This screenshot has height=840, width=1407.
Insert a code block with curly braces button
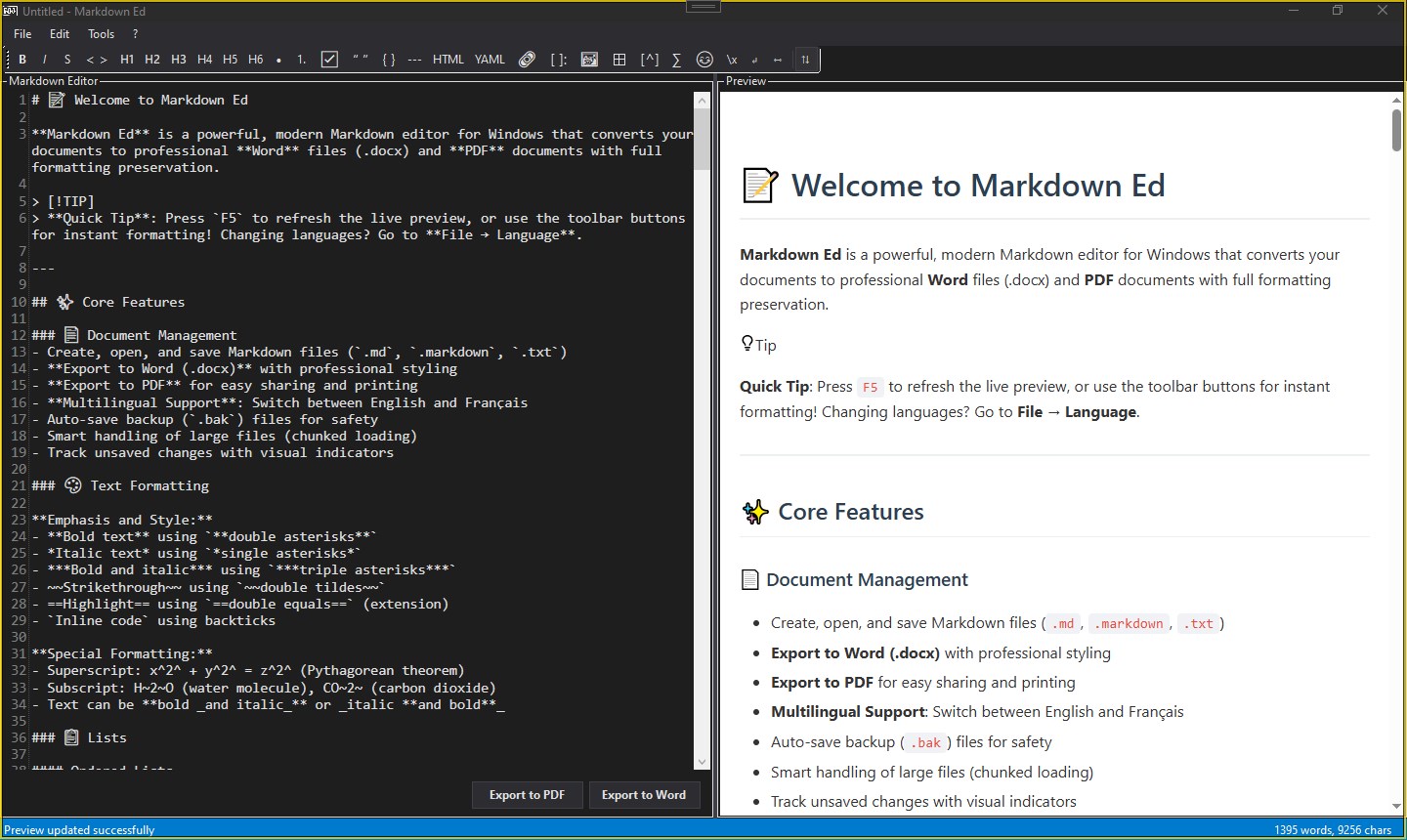(x=389, y=60)
